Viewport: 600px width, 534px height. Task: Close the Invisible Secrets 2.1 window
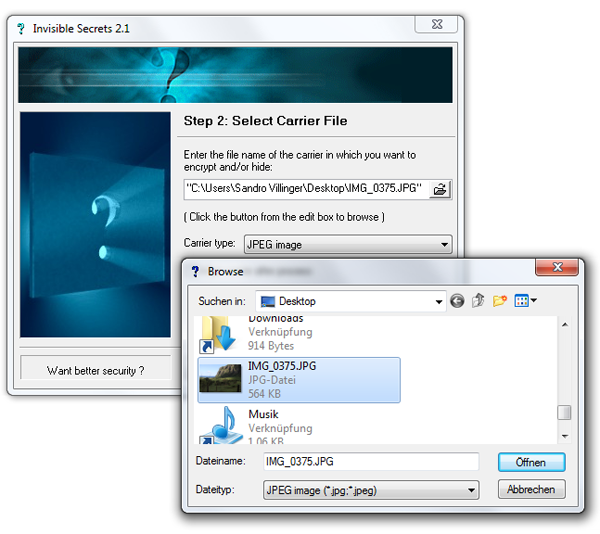(436, 24)
